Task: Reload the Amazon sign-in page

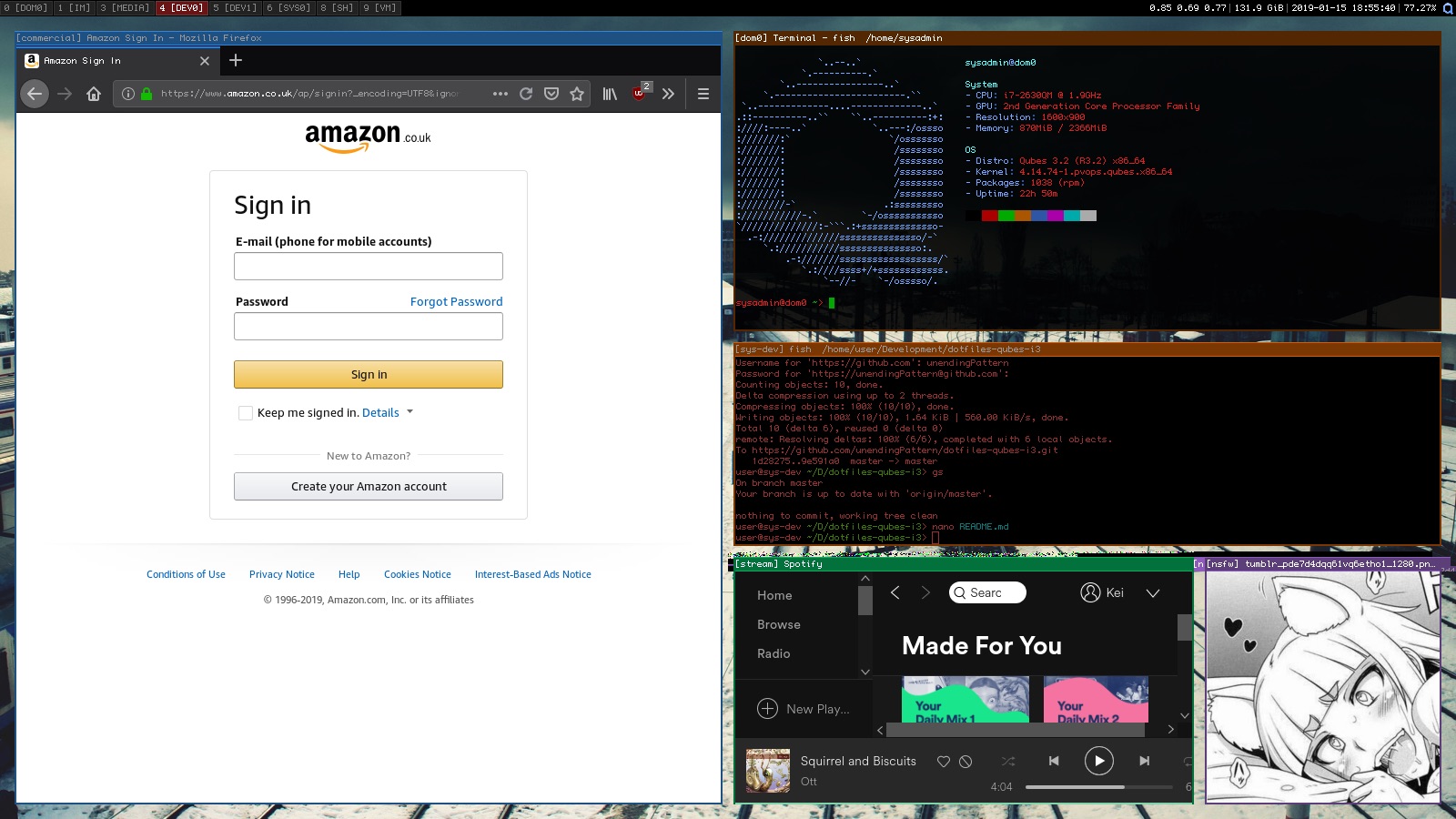Action: pos(526,93)
